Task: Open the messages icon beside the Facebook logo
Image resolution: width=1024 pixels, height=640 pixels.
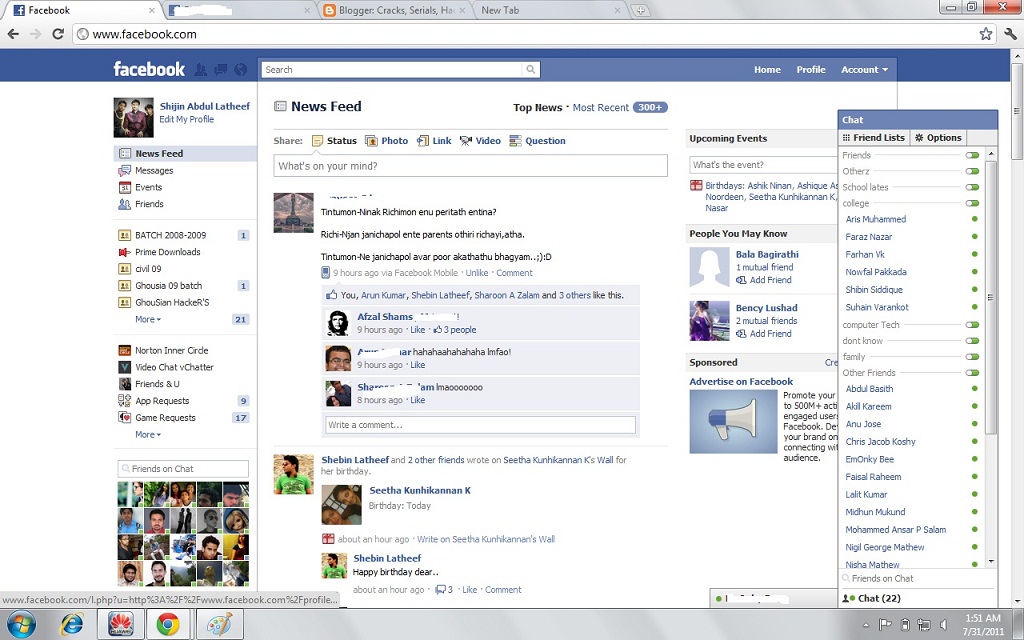Action: (221, 69)
